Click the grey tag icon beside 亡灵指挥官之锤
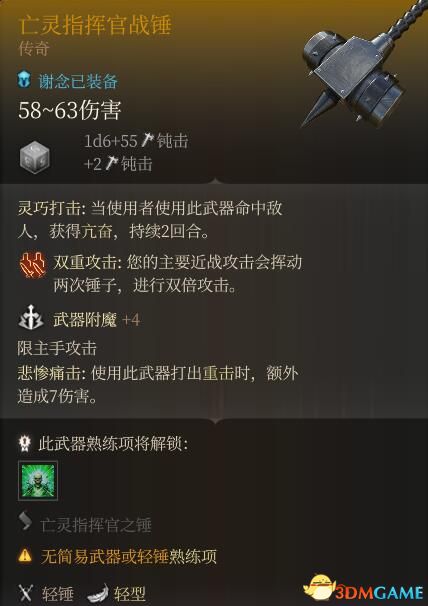Image resolution: width=428 pixels, height=606 pixels. [x=25, y=521]
